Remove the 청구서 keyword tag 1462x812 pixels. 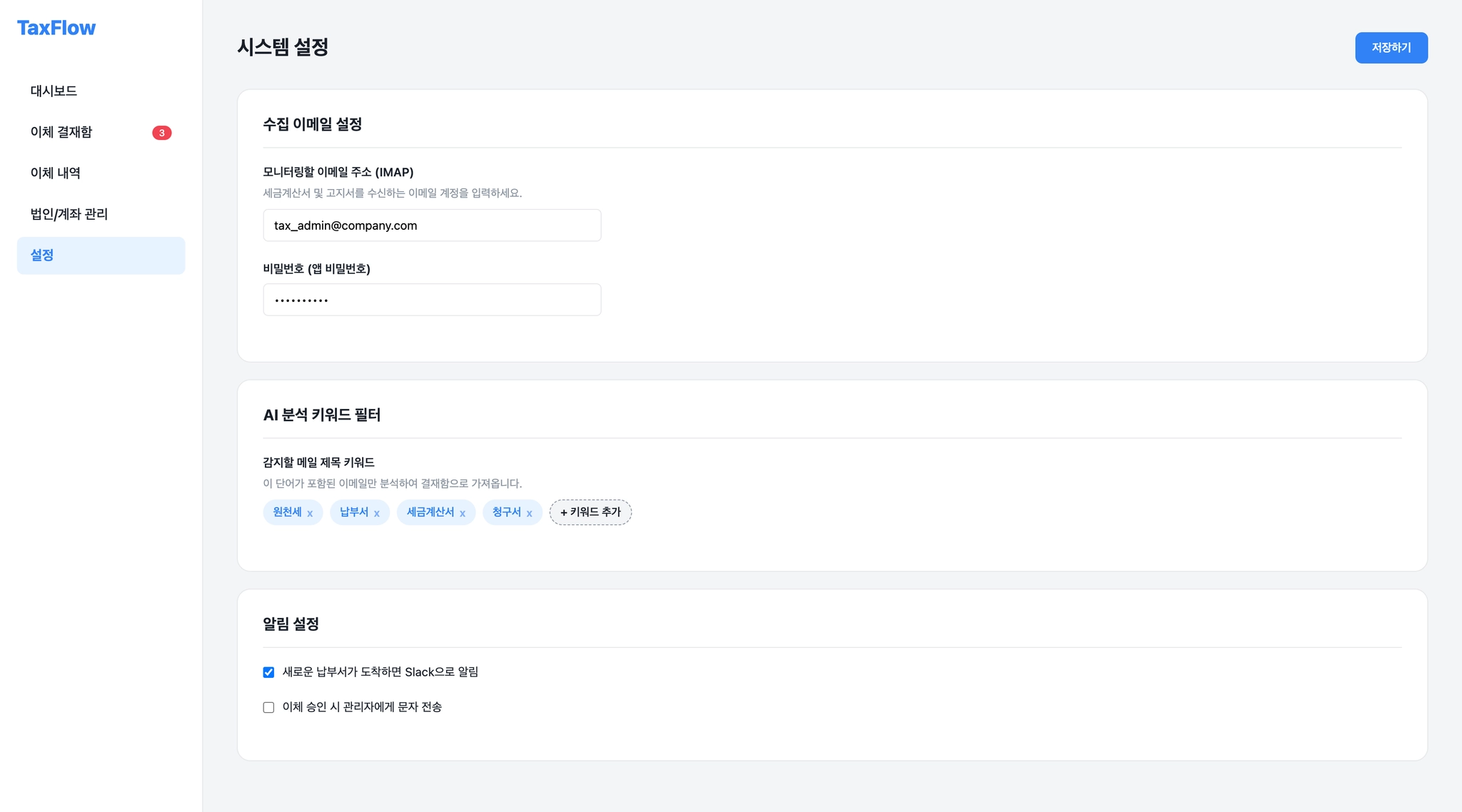pyautogui.click(x=529, y=513)
